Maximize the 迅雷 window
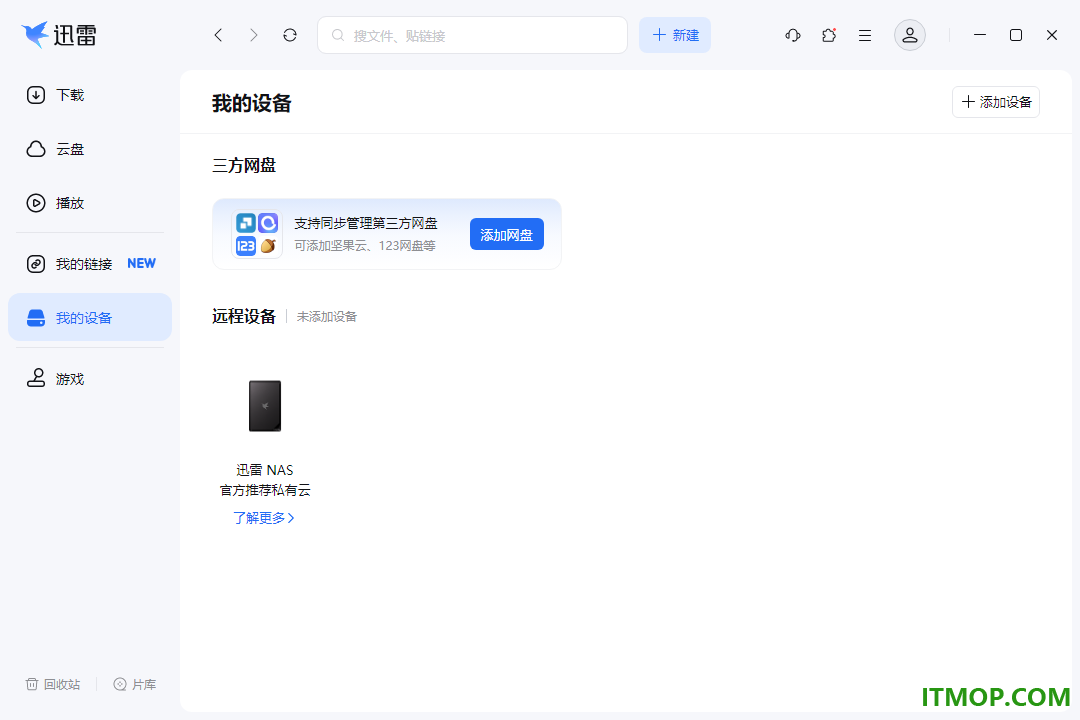1080x720 pixels. [1016, 35]
